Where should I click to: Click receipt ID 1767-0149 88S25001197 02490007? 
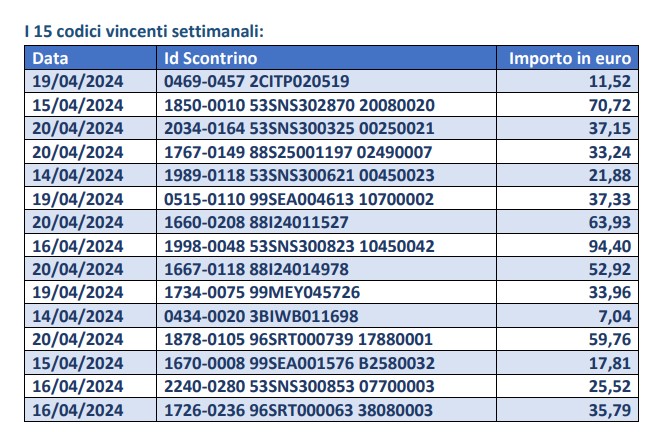click(298, 152)
